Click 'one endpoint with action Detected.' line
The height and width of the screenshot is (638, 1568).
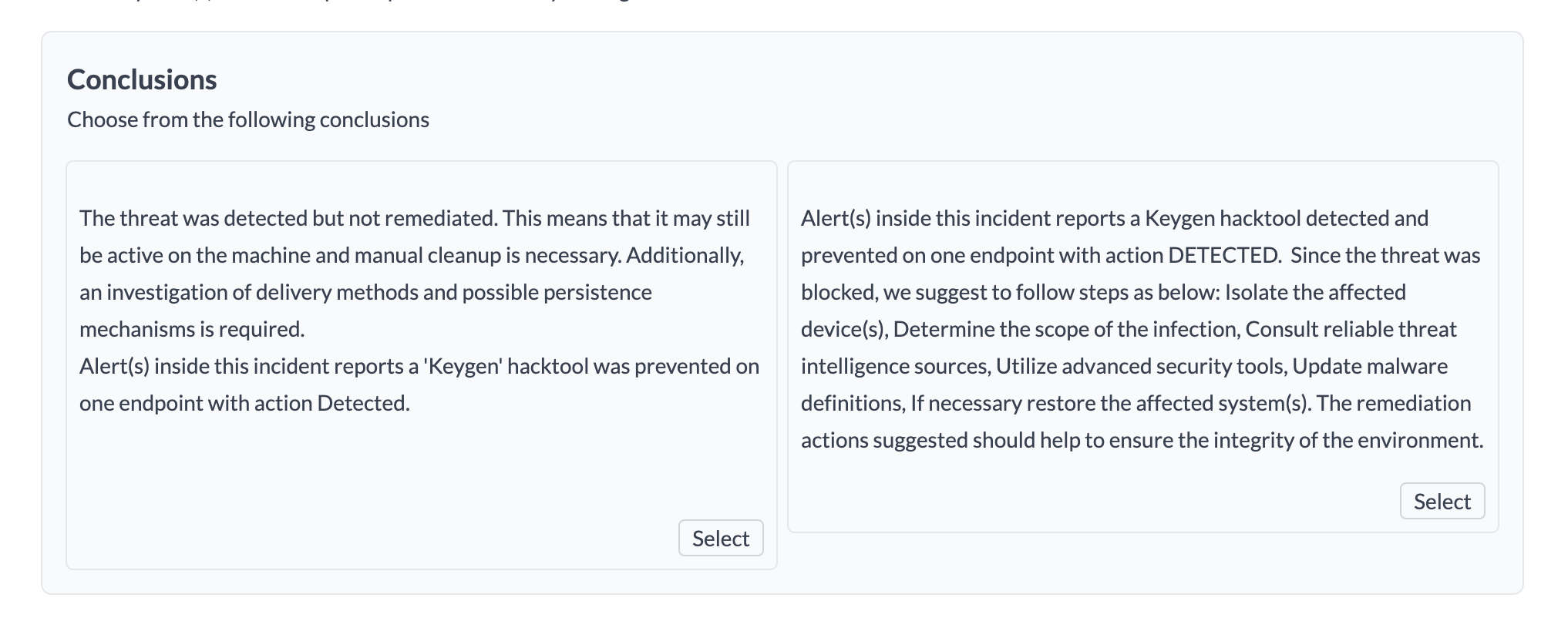(x=244, y=403)
